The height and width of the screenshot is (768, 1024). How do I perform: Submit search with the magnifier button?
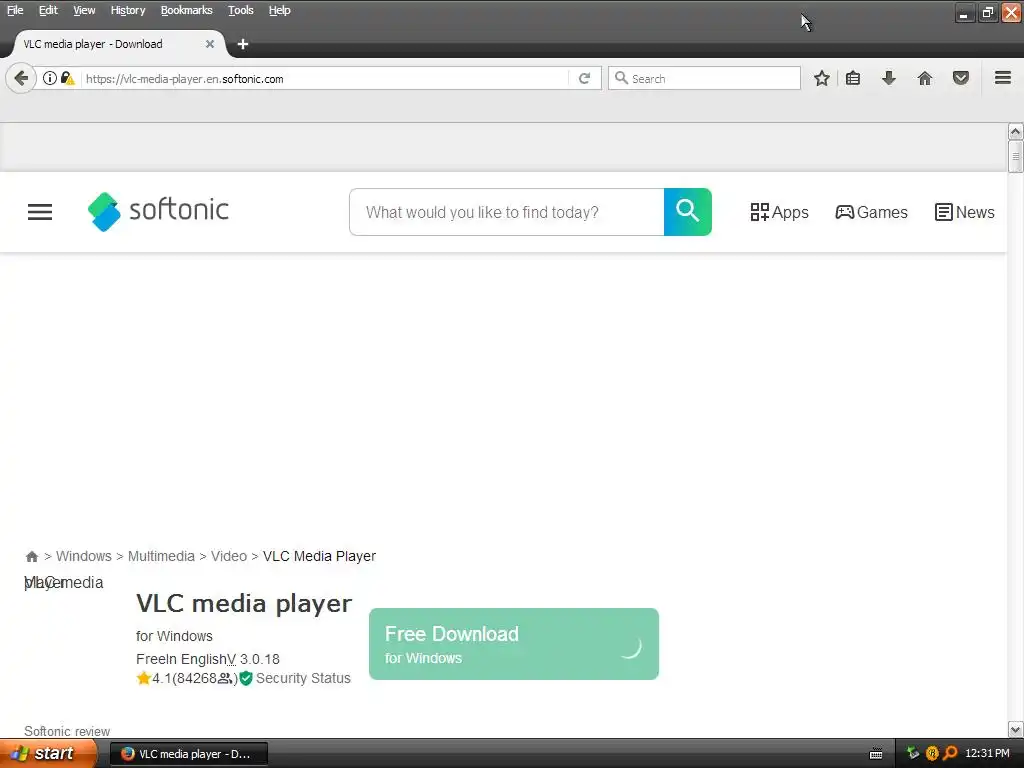[x=688, y=212]
